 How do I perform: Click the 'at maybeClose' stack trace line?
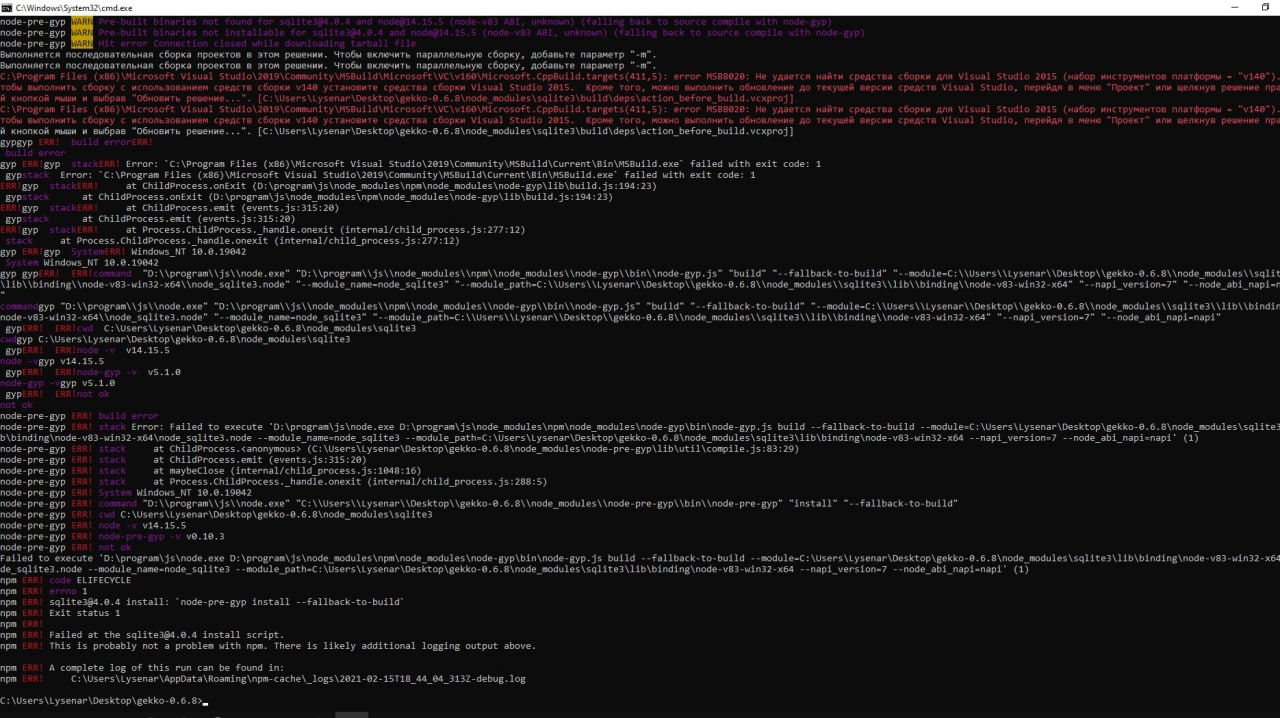pos(210,470)
